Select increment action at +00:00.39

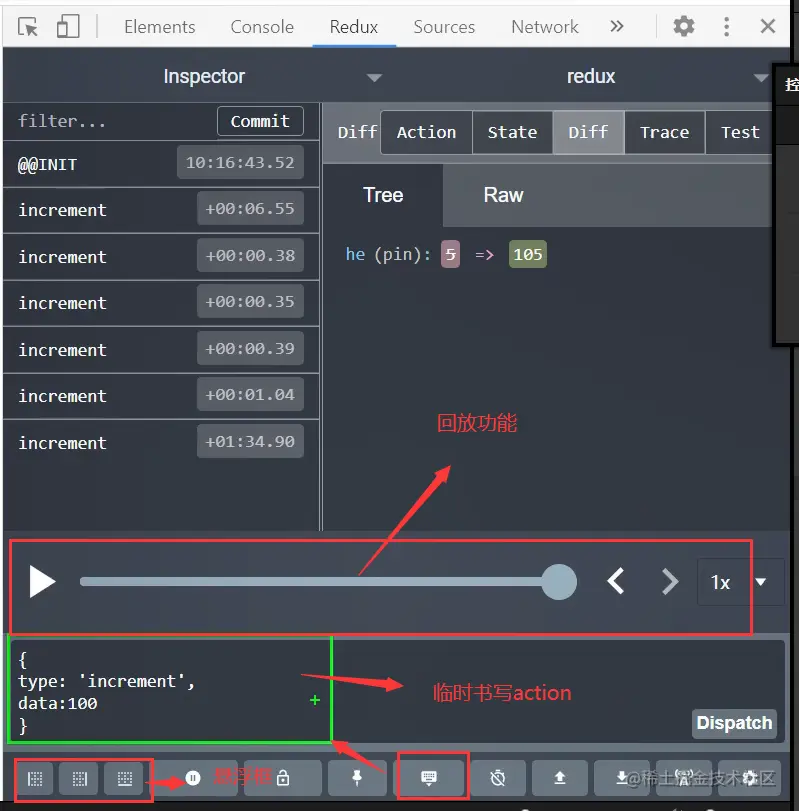click(x=161, y=350)
